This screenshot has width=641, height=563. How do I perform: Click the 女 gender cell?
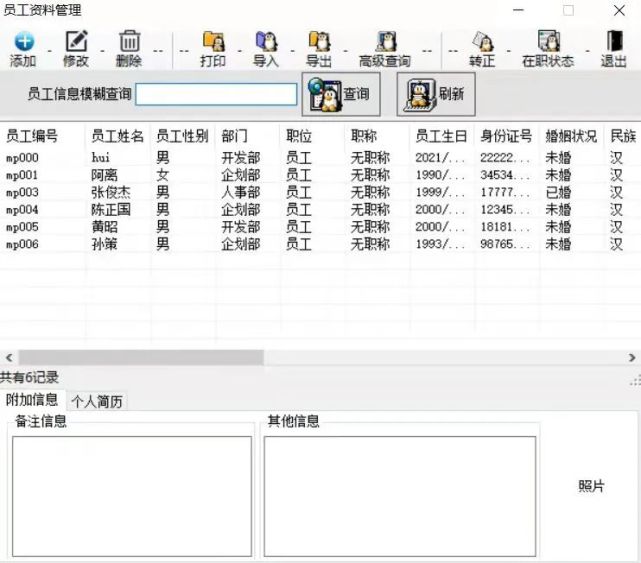click(x=162, y=175)
